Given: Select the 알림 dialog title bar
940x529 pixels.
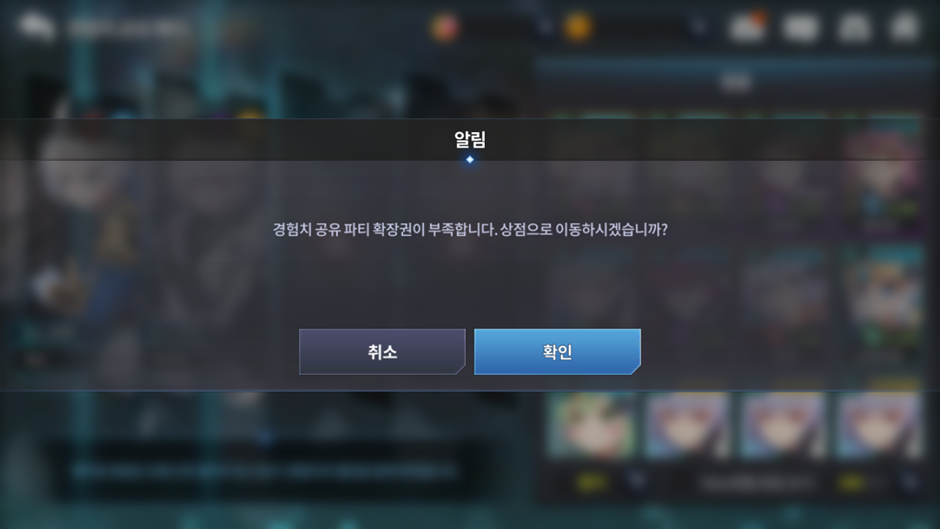Looking at the screenshot, I should (470, 140).
